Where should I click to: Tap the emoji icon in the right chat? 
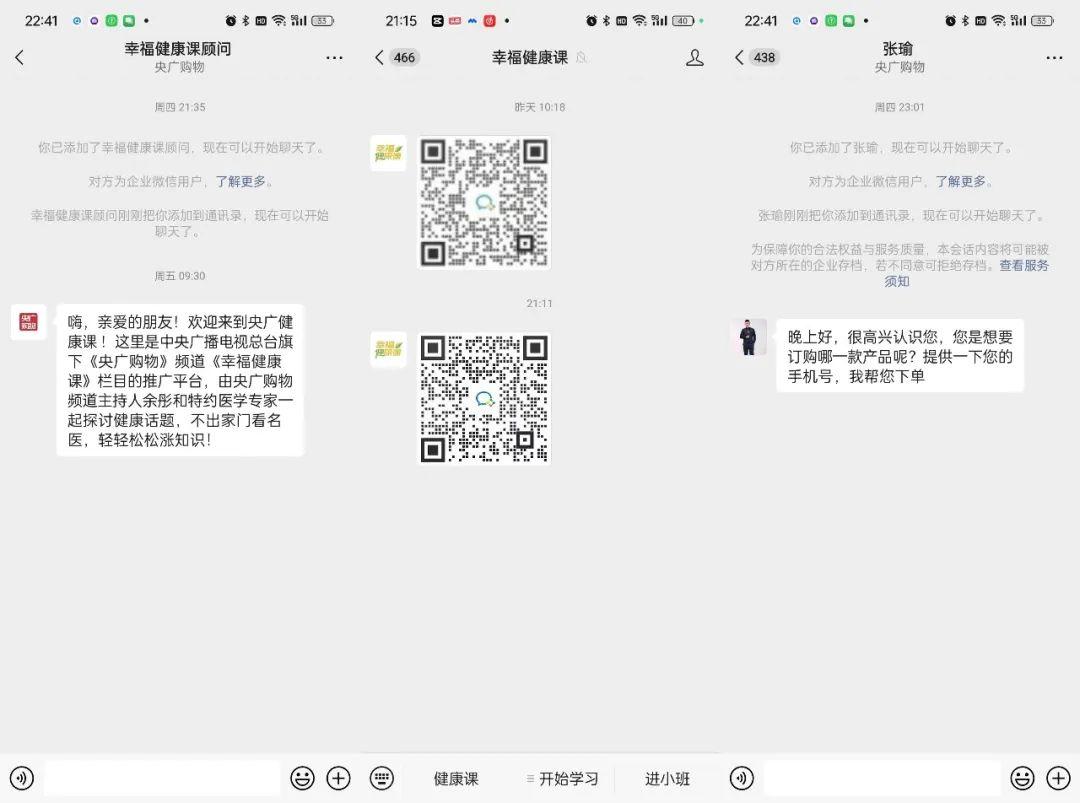pos(1022,778)
